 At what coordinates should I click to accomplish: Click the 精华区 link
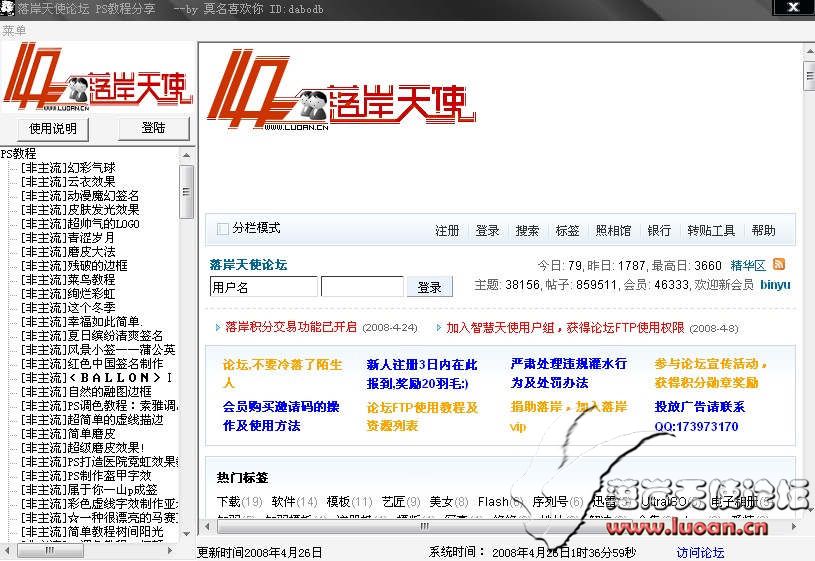pos(748,266)
